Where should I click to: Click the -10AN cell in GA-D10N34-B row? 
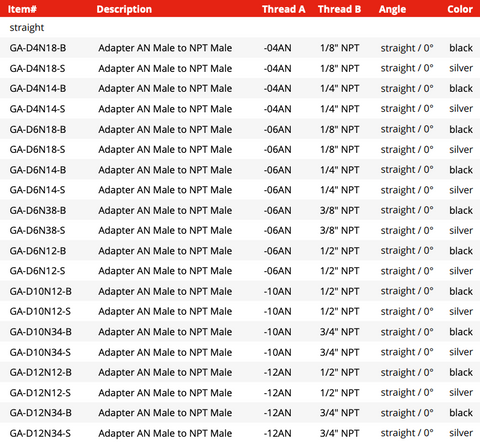[278, 332]
